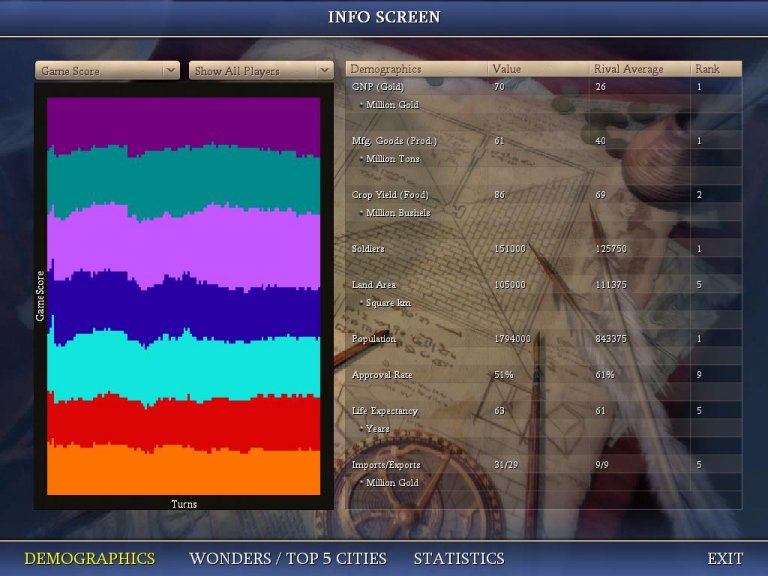
Task: Select the Imports/Exports row label
Action: [x=386, y=465]
